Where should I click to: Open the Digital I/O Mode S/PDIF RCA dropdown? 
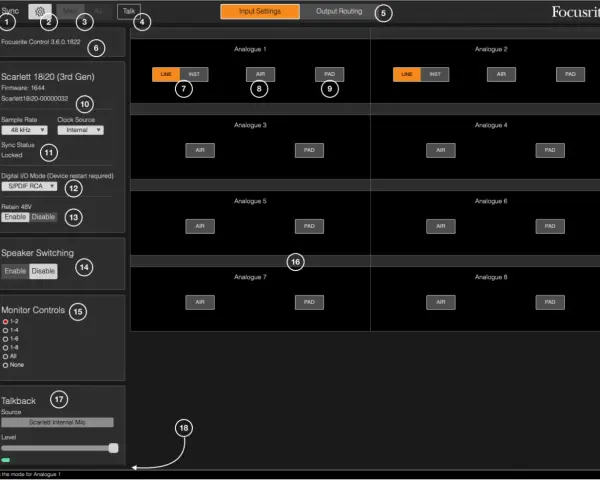click(29, 186)
